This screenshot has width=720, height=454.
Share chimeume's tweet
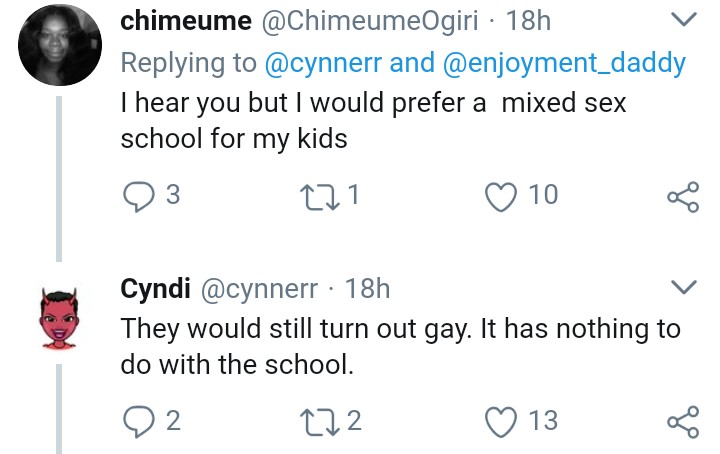682,195
